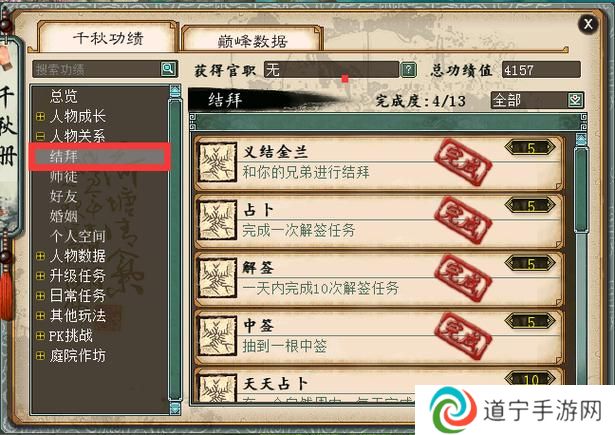Collapse the 人物关系 category
Image resolution: width=615 pixels, height=435 pixels.
point(40,136)
